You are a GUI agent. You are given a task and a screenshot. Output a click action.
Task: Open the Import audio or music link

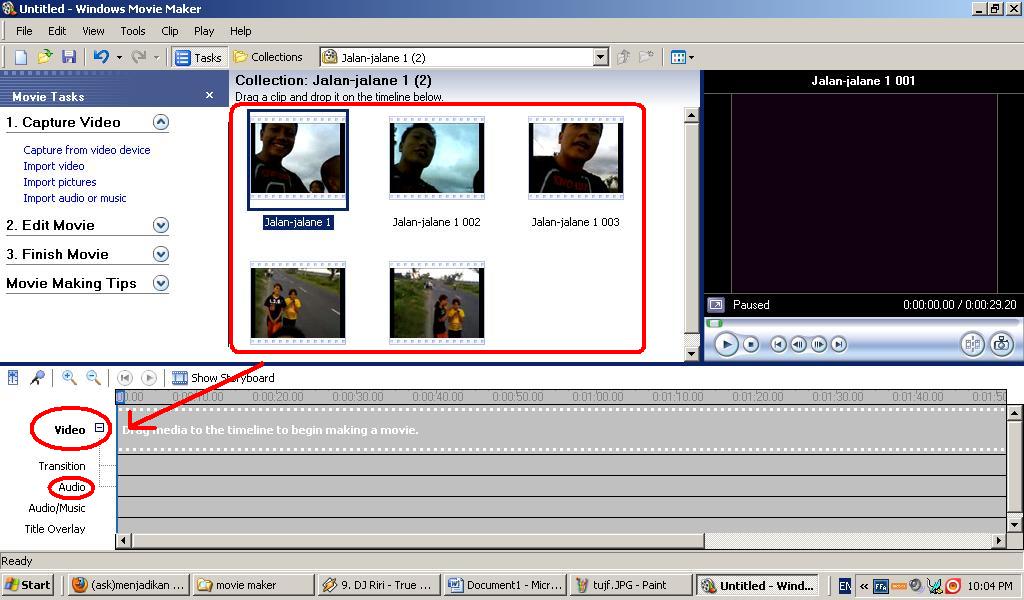75,198
